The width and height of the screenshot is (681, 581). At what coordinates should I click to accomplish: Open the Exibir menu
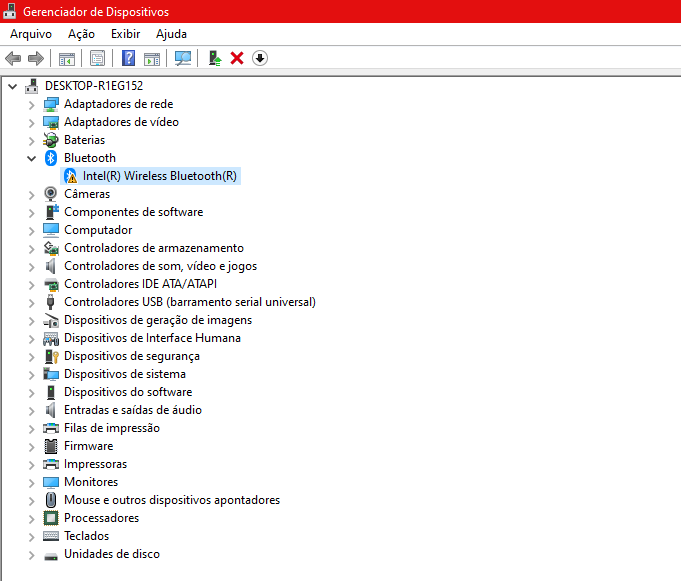126,34
